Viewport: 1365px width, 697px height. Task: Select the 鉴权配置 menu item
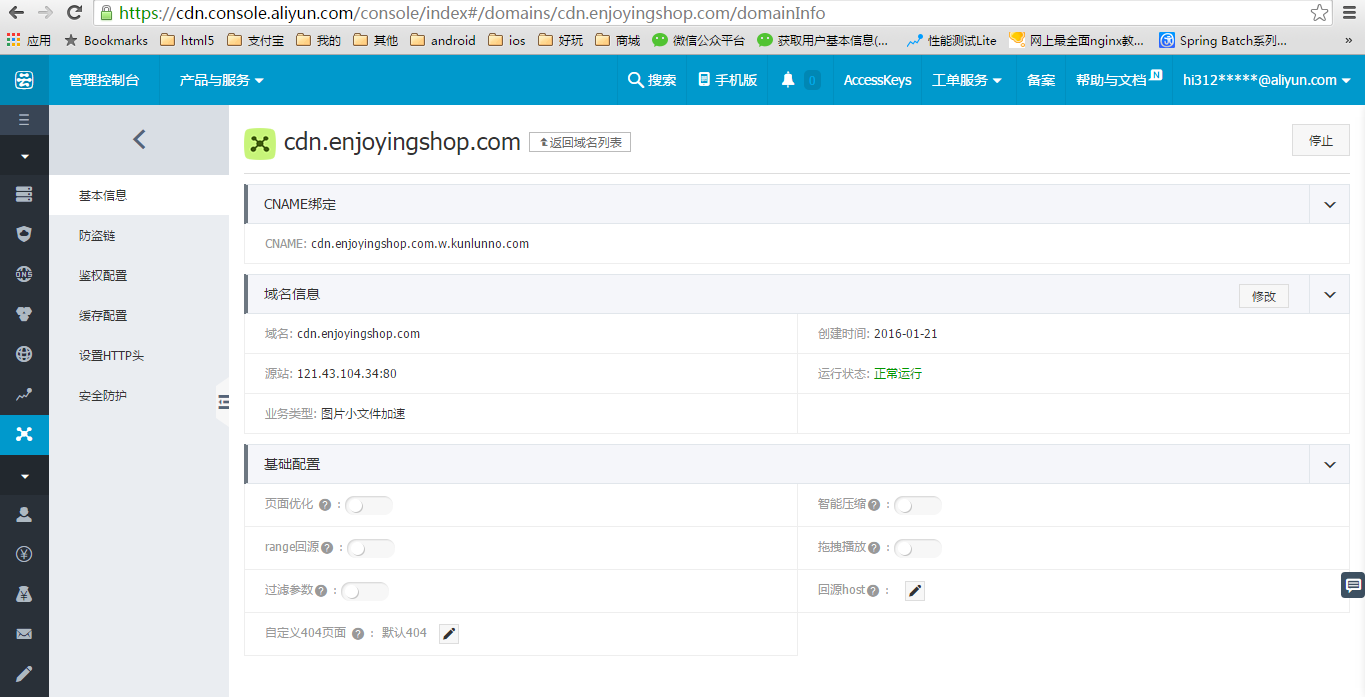(x=139, y=275)
